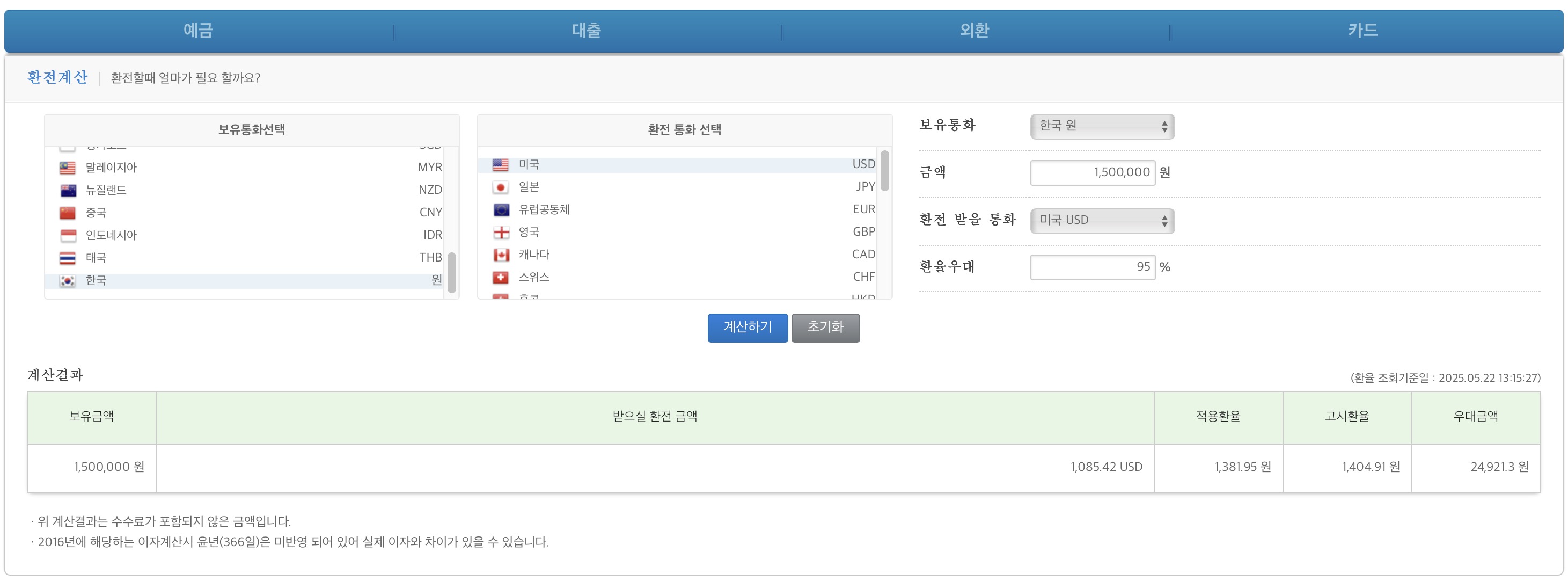Click the exchange currency list scrollbar
The width and height of the screenshot is (1568, 581).
pos(884,171)
